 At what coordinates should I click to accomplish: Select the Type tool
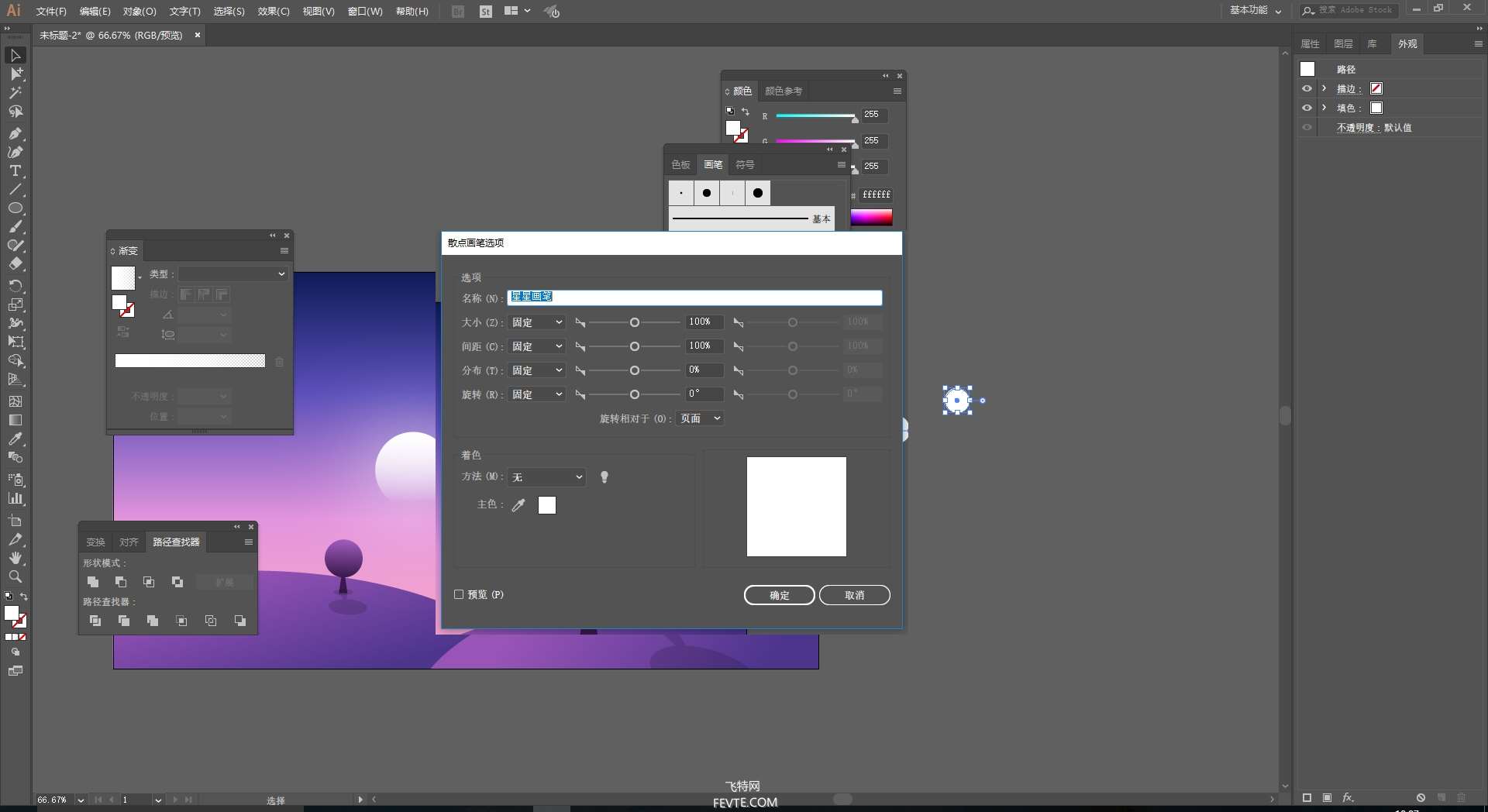(x=15, y=170)
